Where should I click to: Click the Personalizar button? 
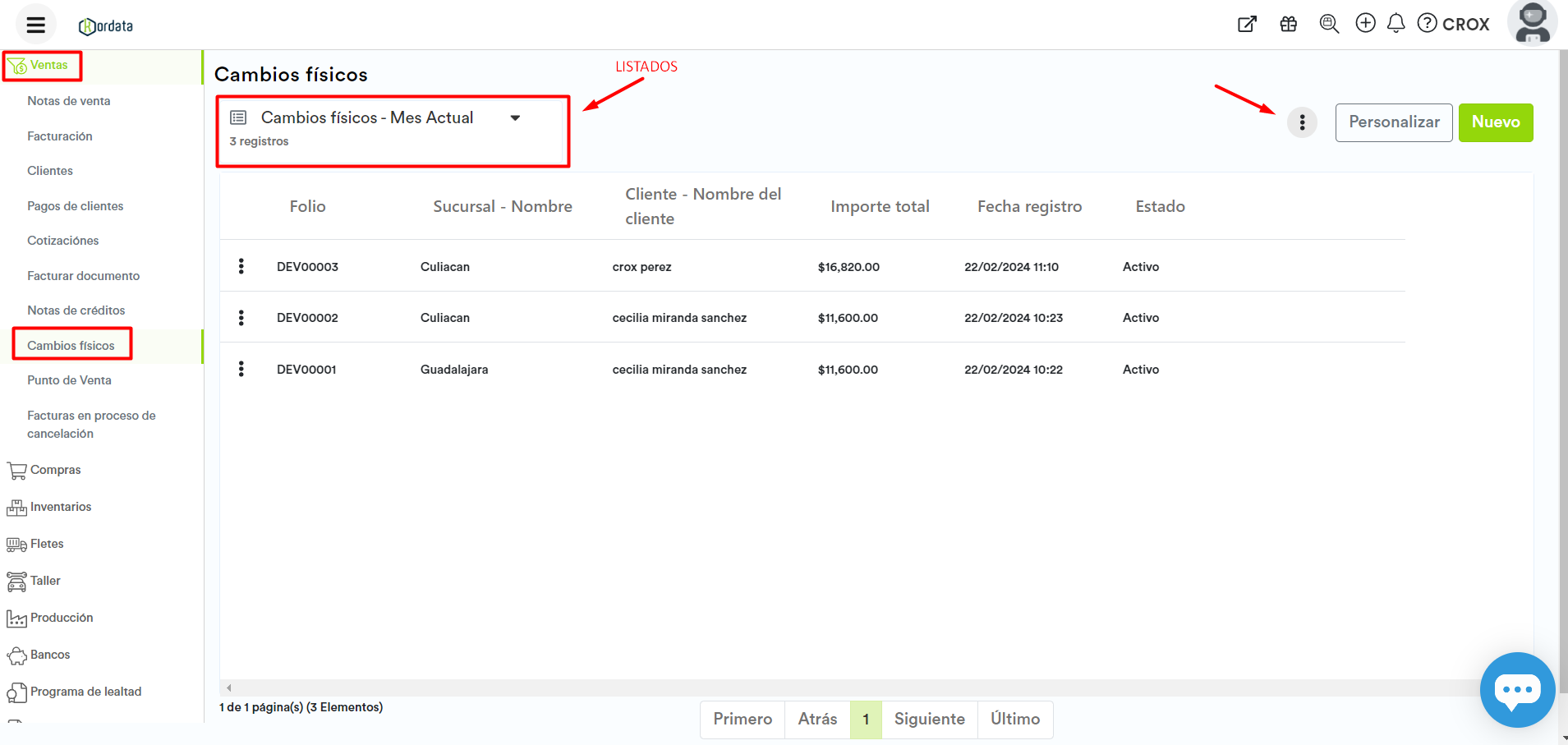point(1393,122)
